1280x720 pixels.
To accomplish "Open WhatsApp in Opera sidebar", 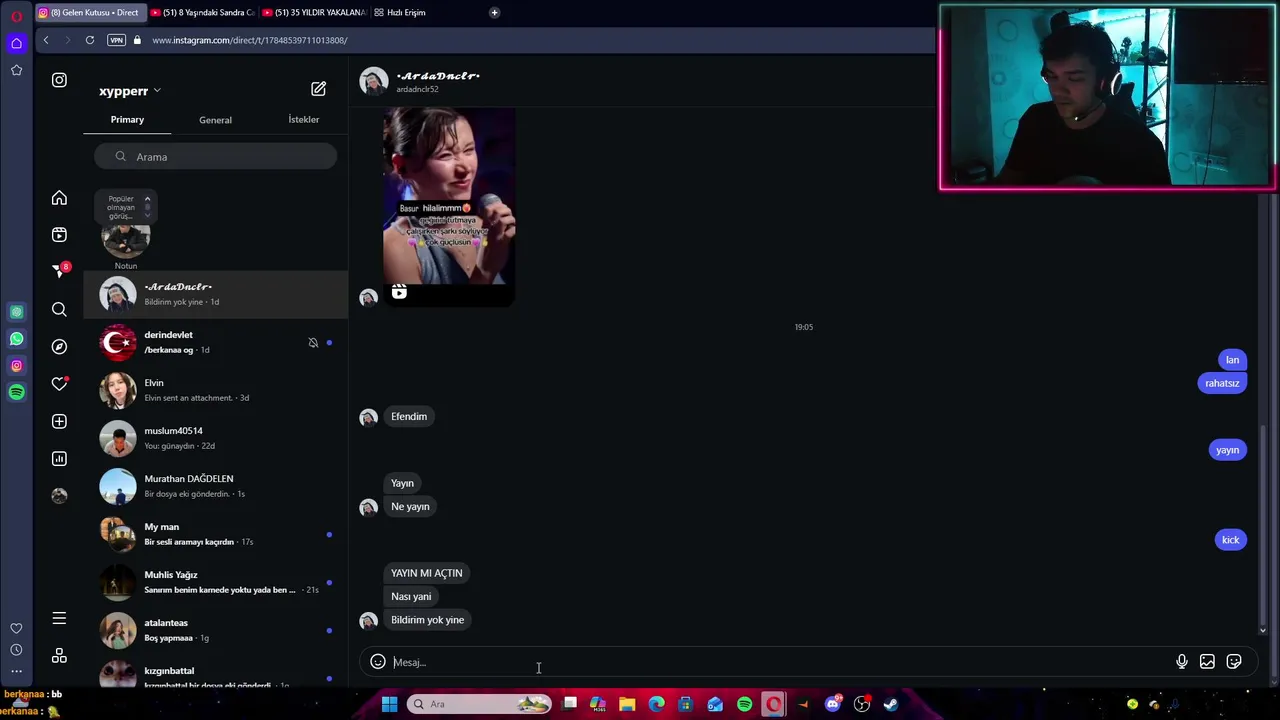I will [16, 339].
